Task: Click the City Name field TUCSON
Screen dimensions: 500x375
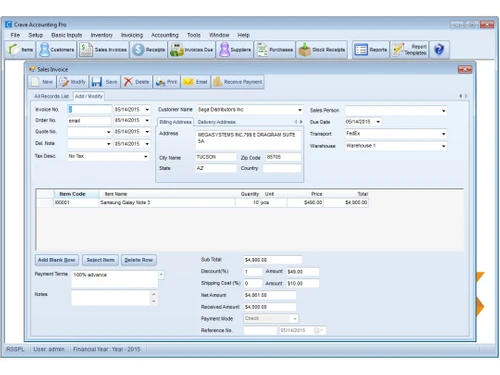Action: (216, 157)
